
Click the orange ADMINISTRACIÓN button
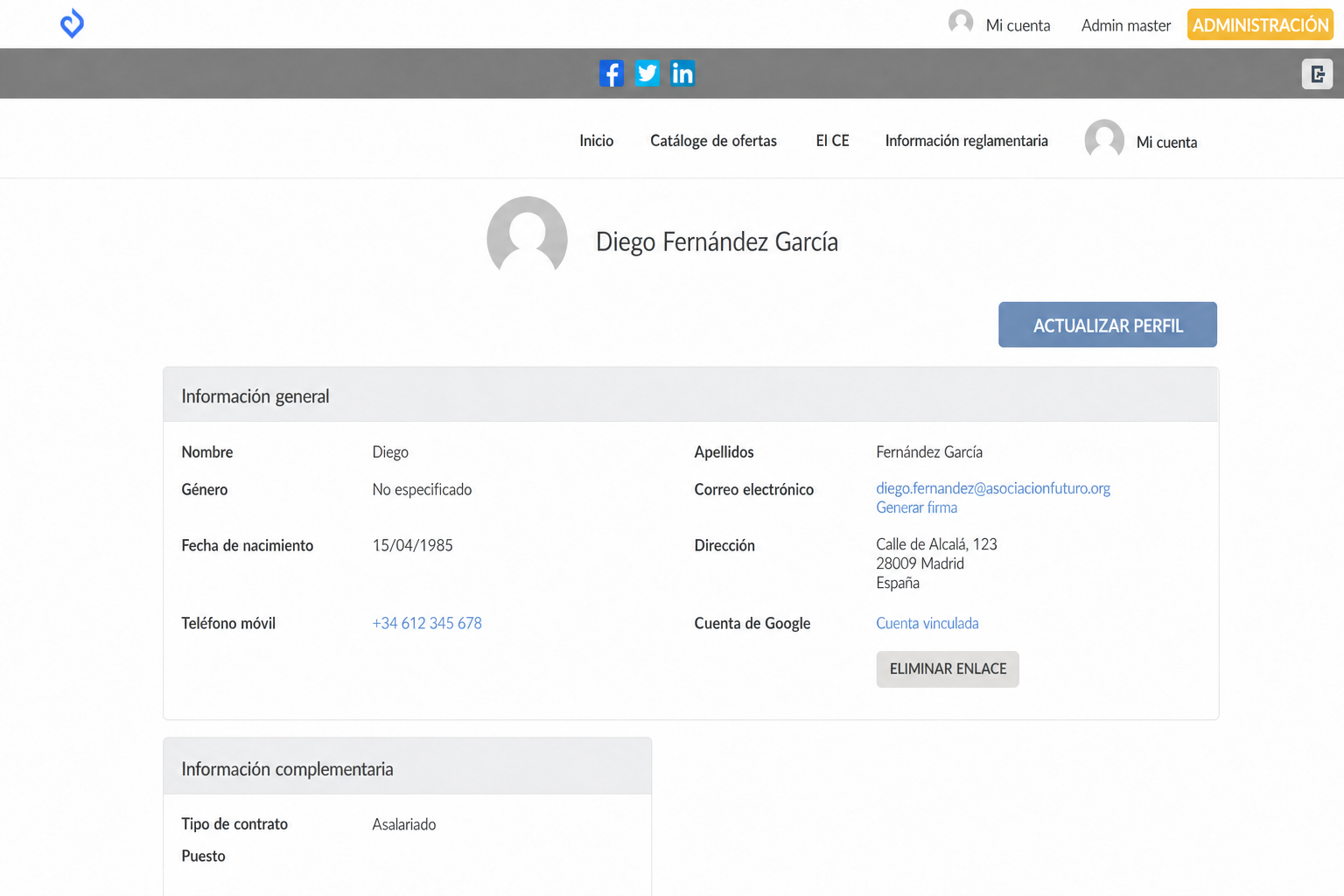(x=1260, y=24)
